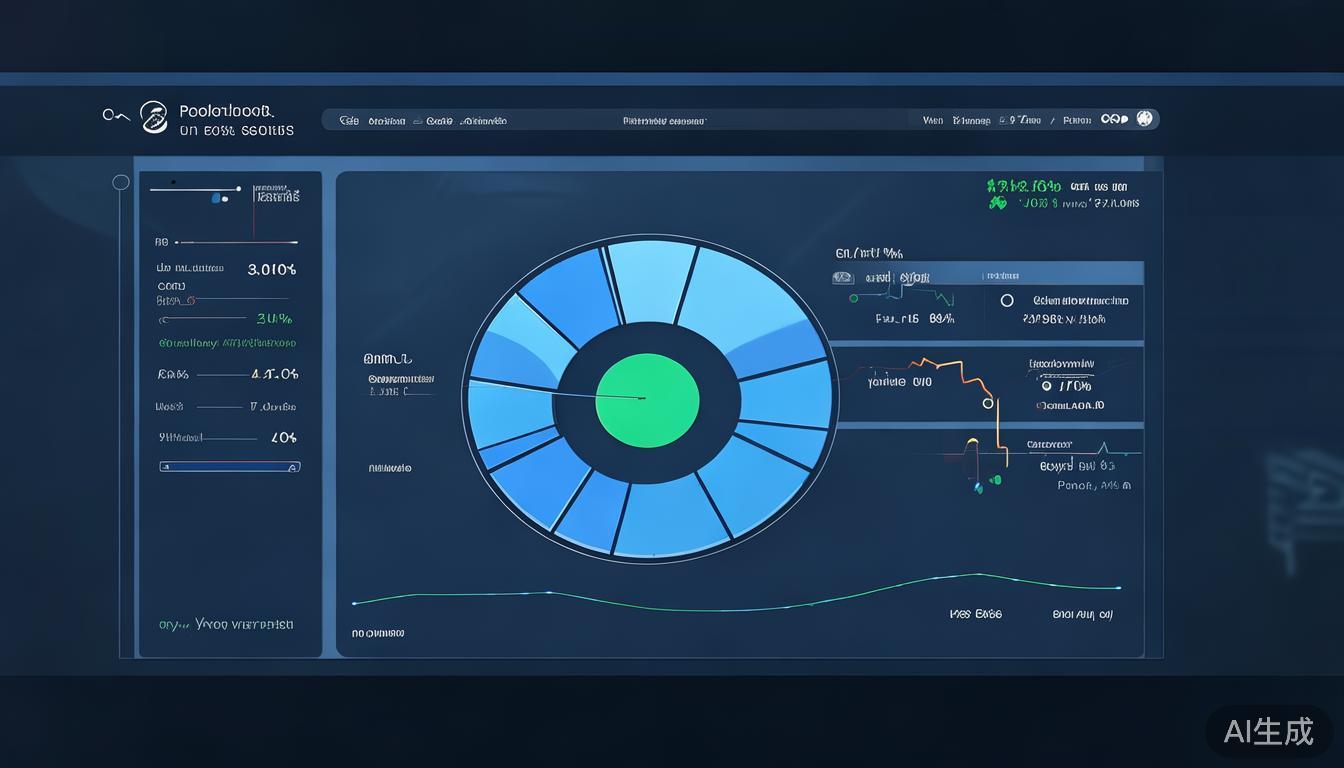The image size is (1344, 768).
Task: Toggle the small circle at the sidebar's top-left edge
Action: (121, 182)
